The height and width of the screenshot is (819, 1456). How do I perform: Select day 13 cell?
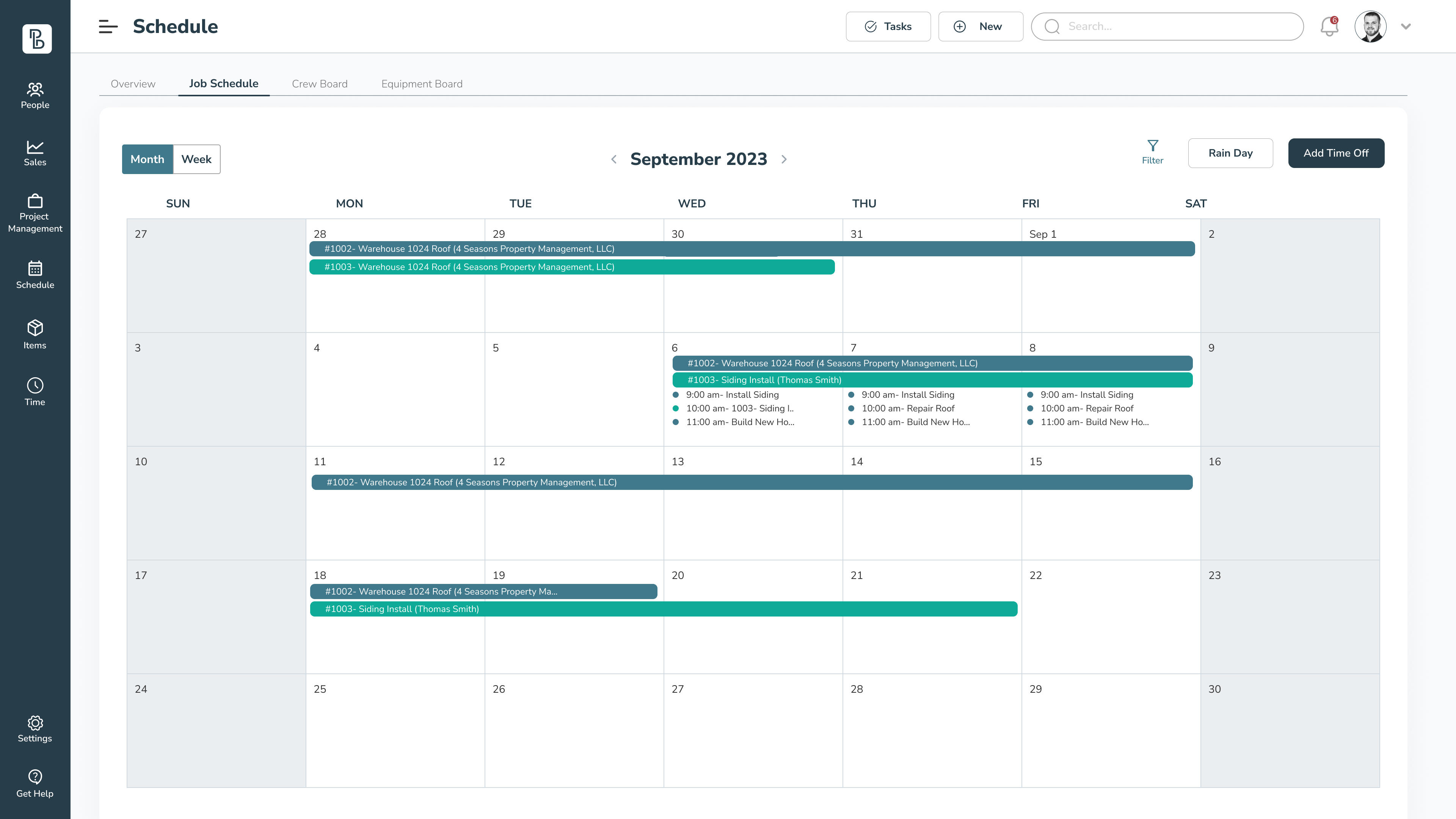pyautogui.click(x=753, y=503)
